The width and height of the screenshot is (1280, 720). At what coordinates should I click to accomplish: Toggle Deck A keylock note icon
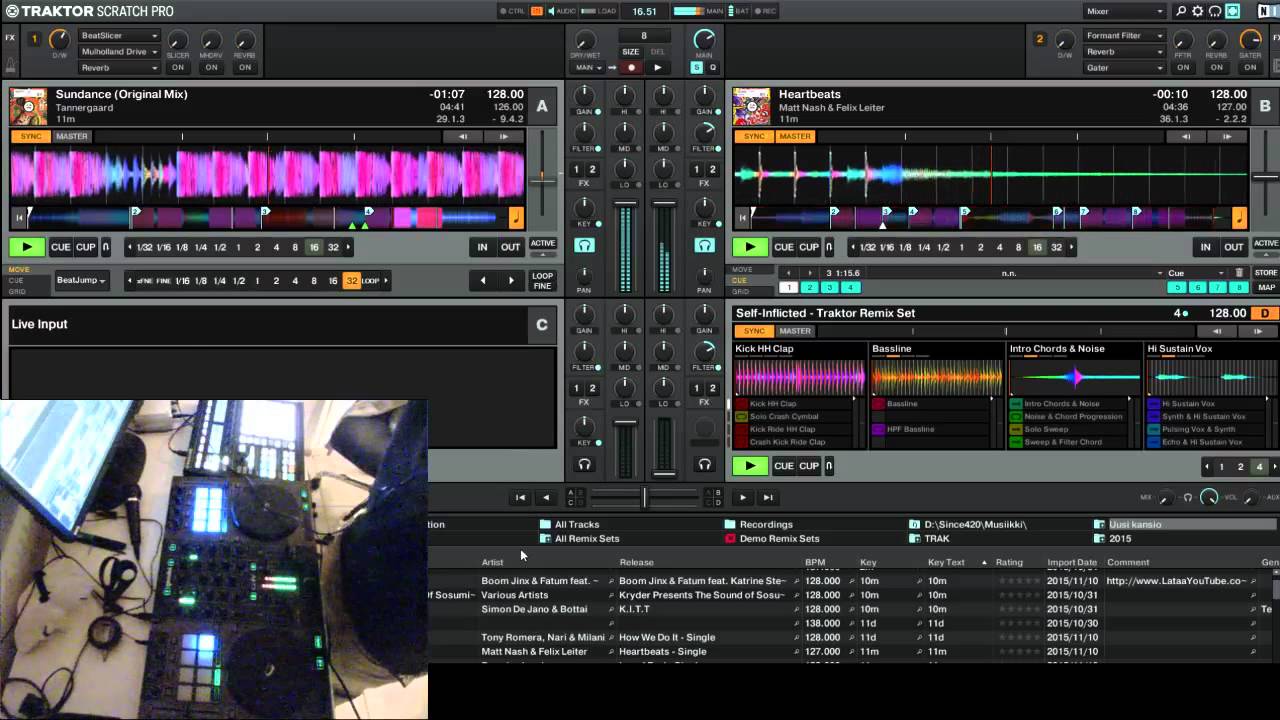tap(516, 217)
